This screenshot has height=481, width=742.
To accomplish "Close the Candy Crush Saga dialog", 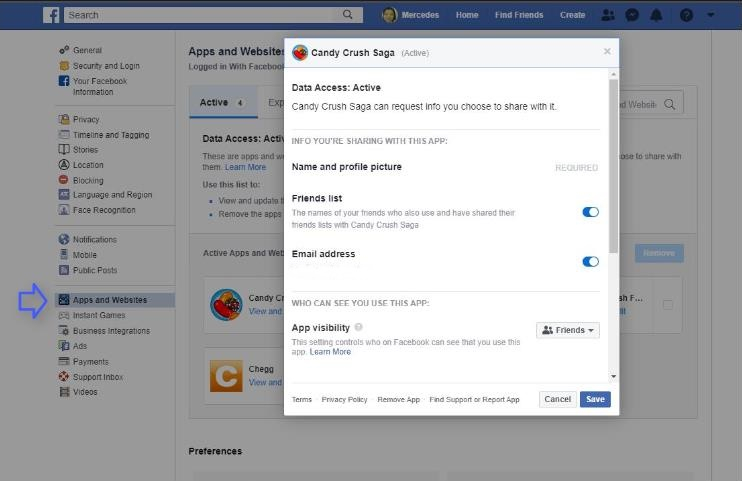I will coord(607,51).
